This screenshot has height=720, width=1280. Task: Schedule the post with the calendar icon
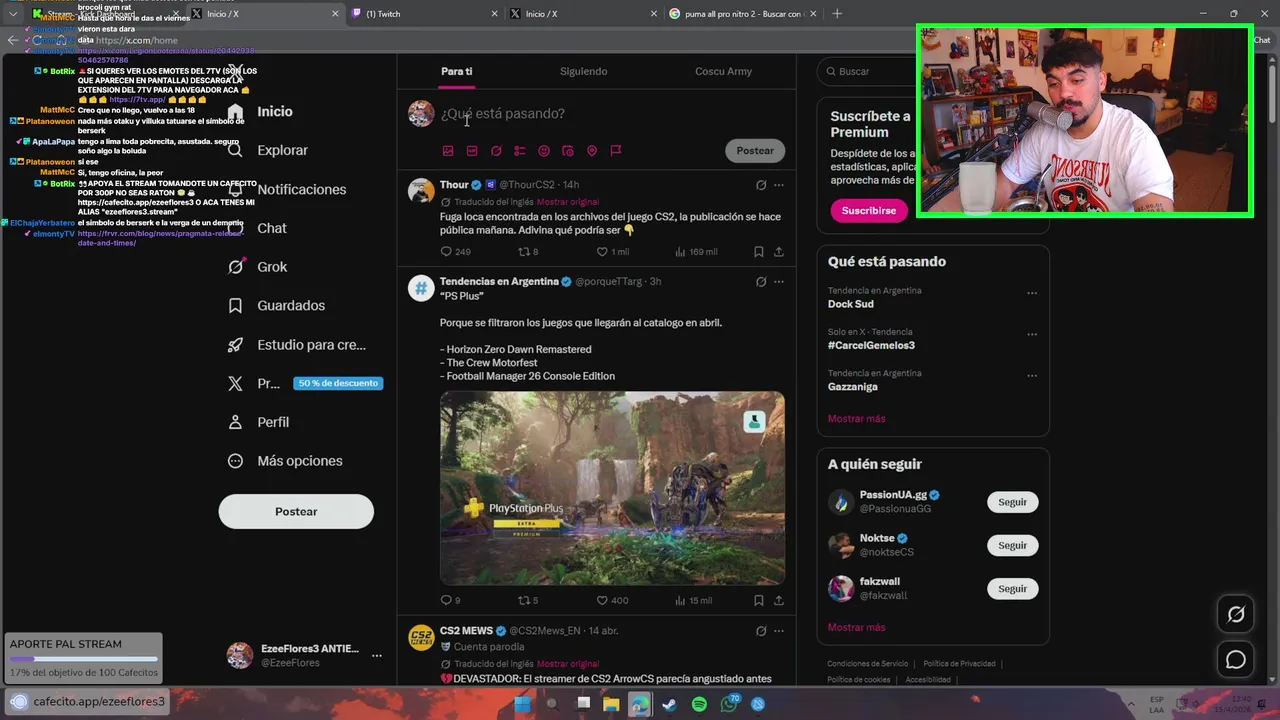pyautogui.click(x=568, y=151)
